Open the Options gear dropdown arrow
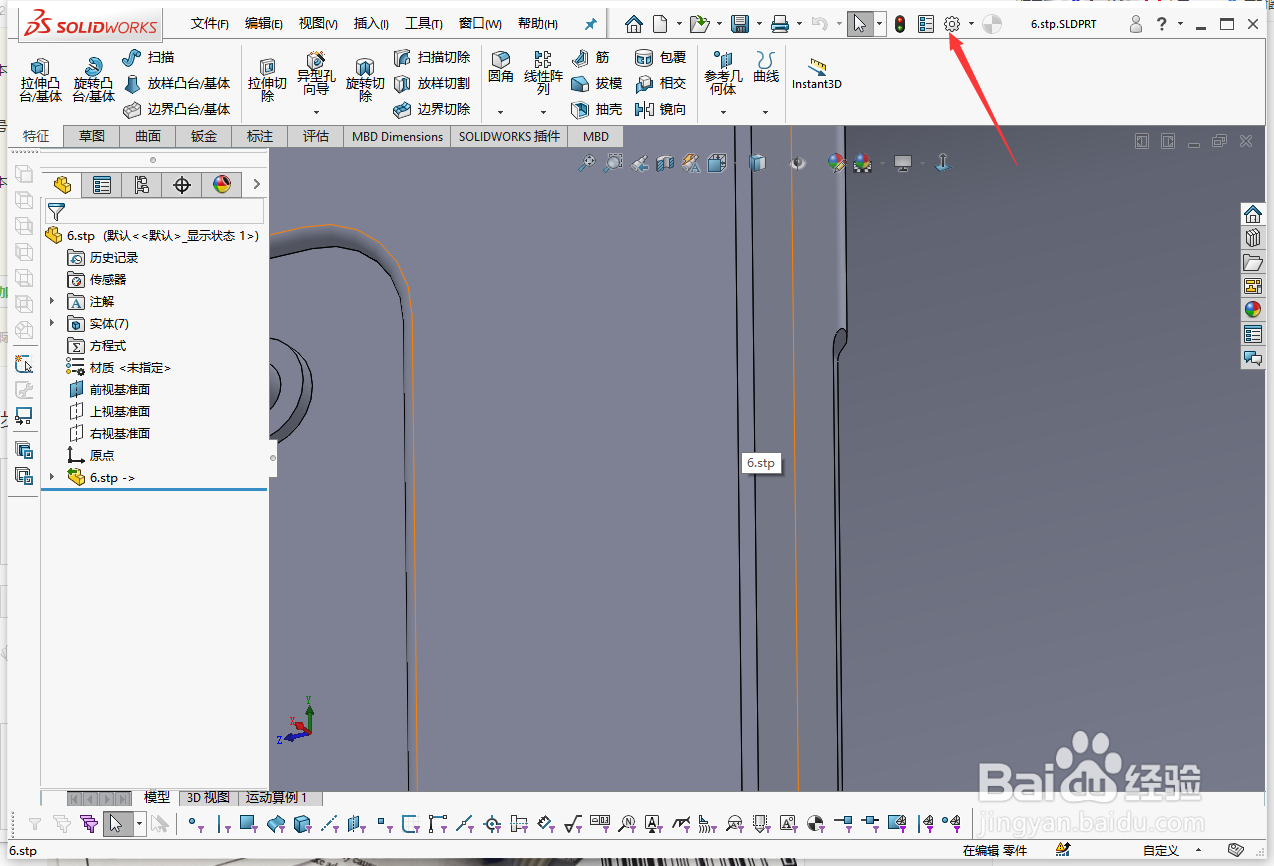Viewport: 1274px width, 866px height. tap(971, 24)
